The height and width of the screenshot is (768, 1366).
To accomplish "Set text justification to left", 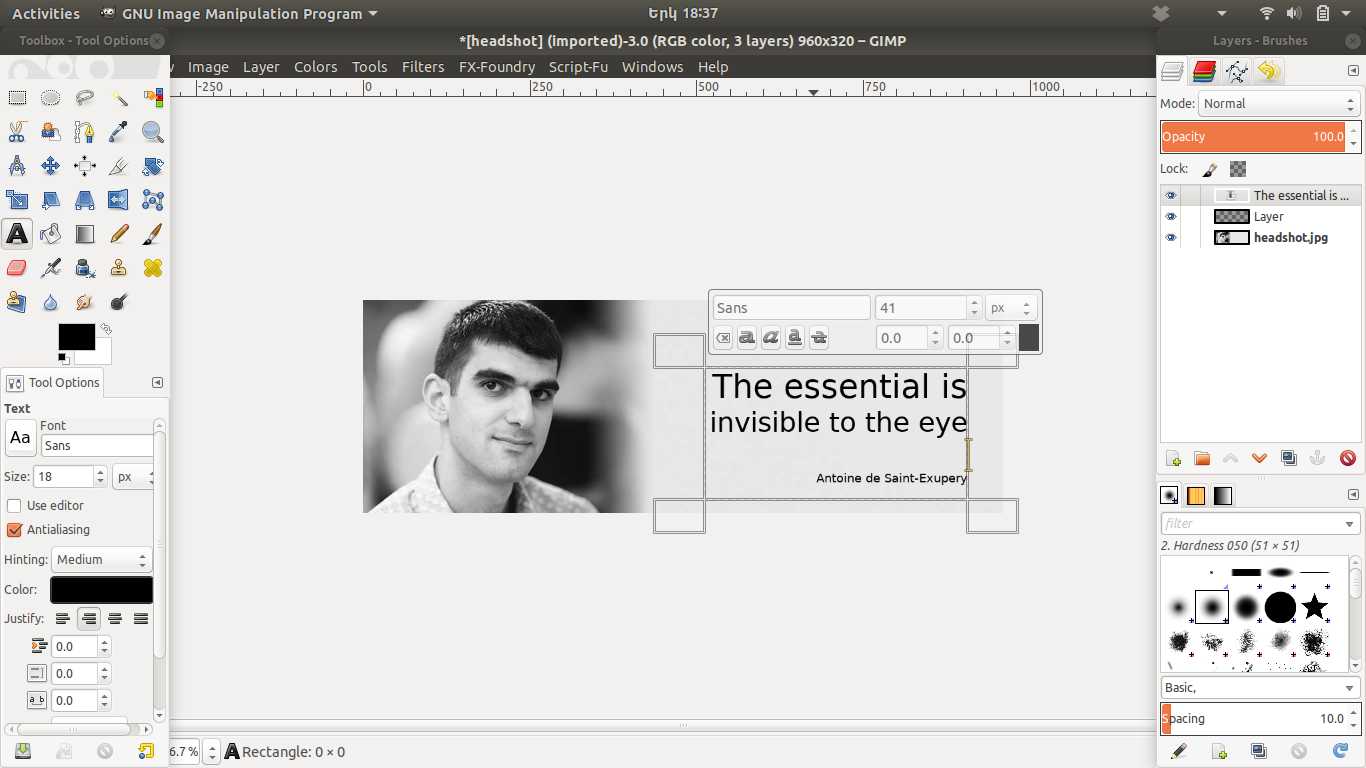I will [63, 619].
